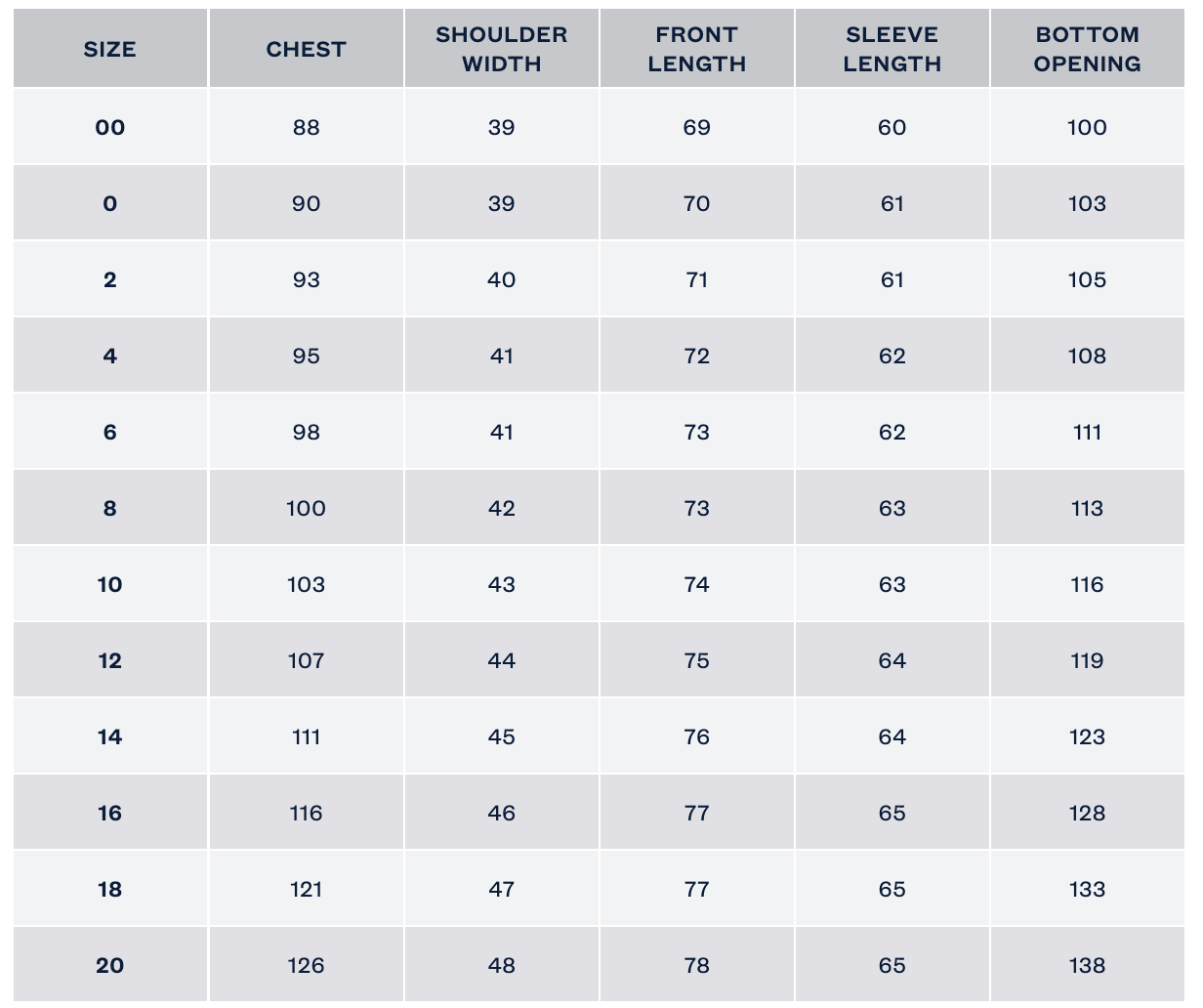Screen dimensions: 1203x1008
Task: Click the SIZE column header
Action: coord(110,49)
